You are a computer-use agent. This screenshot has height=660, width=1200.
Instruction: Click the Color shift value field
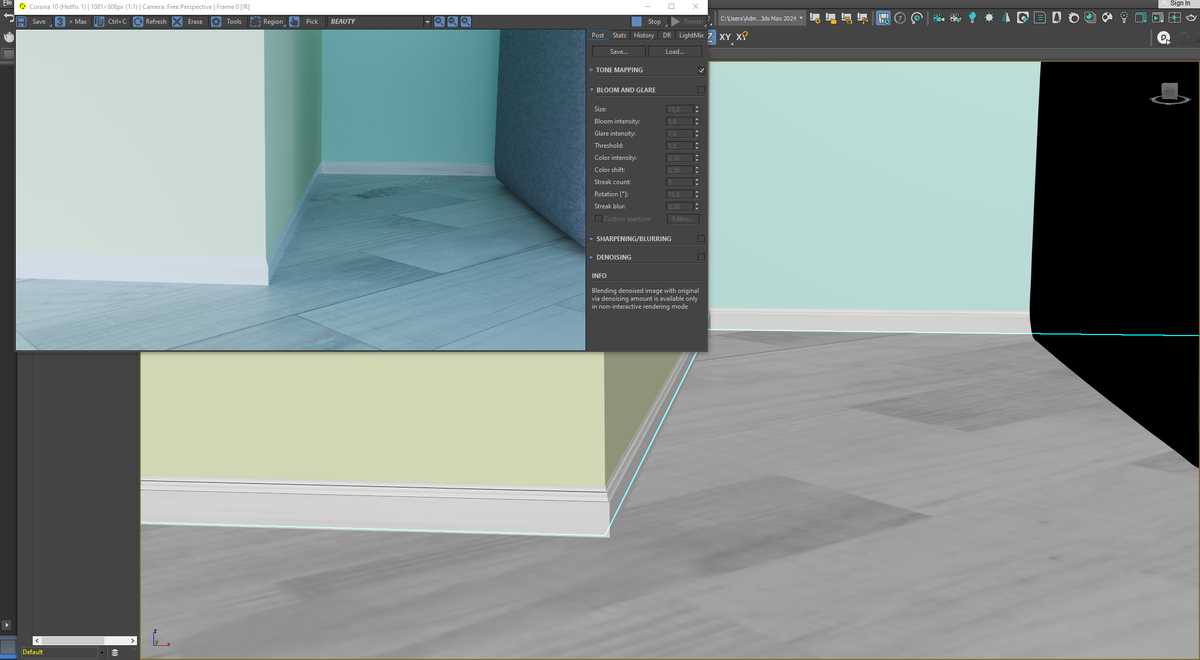(x=679, y=170)
